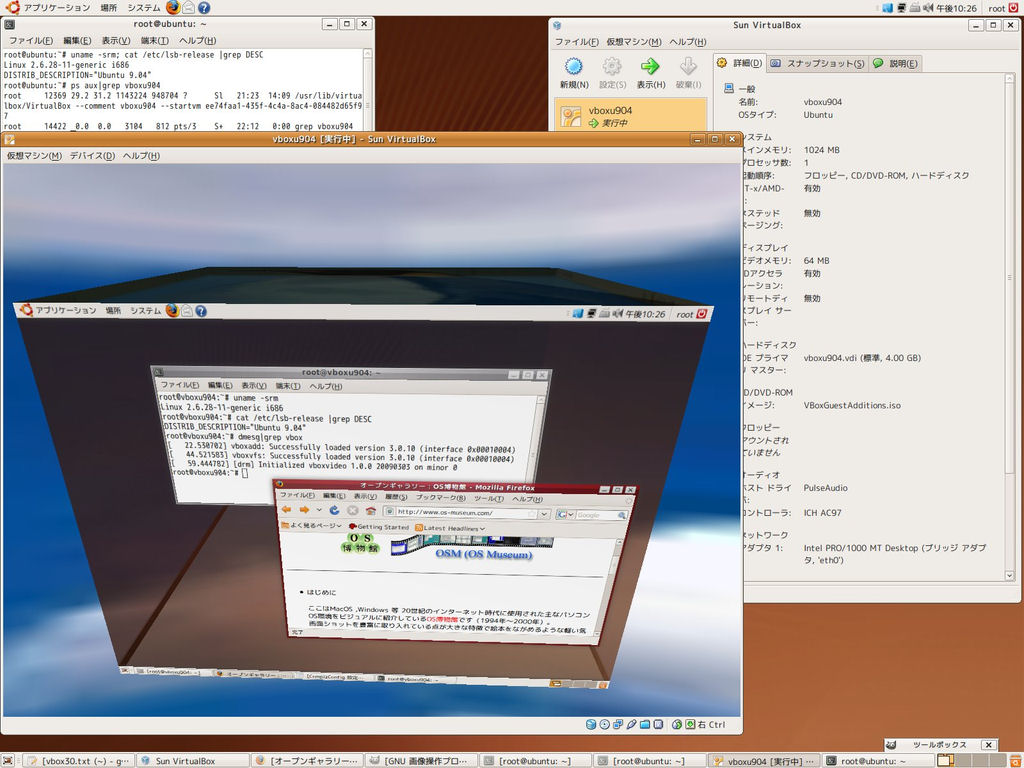1024x768 pixels.
Task: Open 端末(T) menu in root@ubuntu terminal
Action: click(x=155, y=40)
